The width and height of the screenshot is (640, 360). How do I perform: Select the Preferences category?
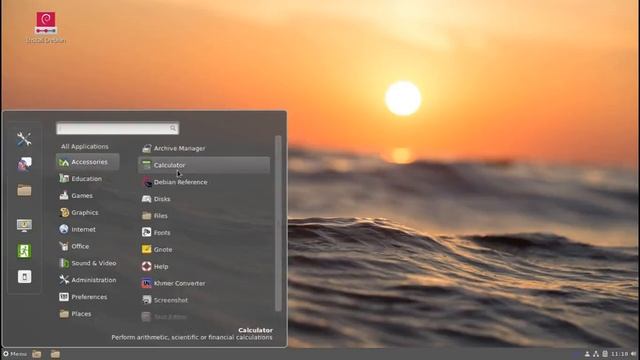point(88,297)
